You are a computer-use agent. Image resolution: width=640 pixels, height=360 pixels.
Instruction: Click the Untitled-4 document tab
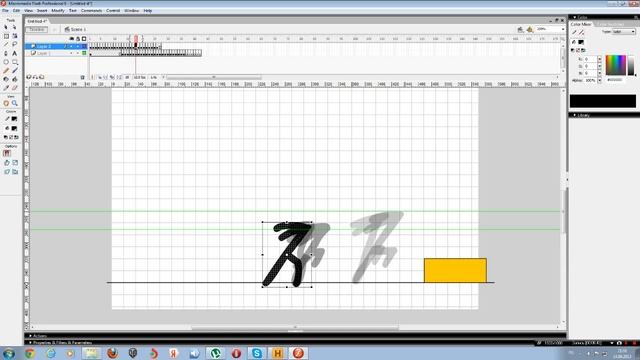[37, 21]
